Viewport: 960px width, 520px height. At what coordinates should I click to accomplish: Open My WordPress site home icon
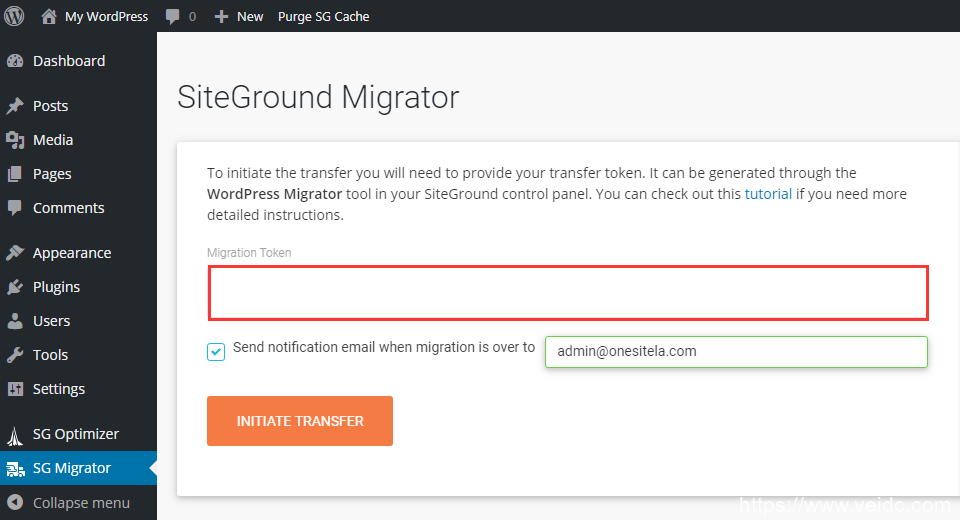pos(49,16)
